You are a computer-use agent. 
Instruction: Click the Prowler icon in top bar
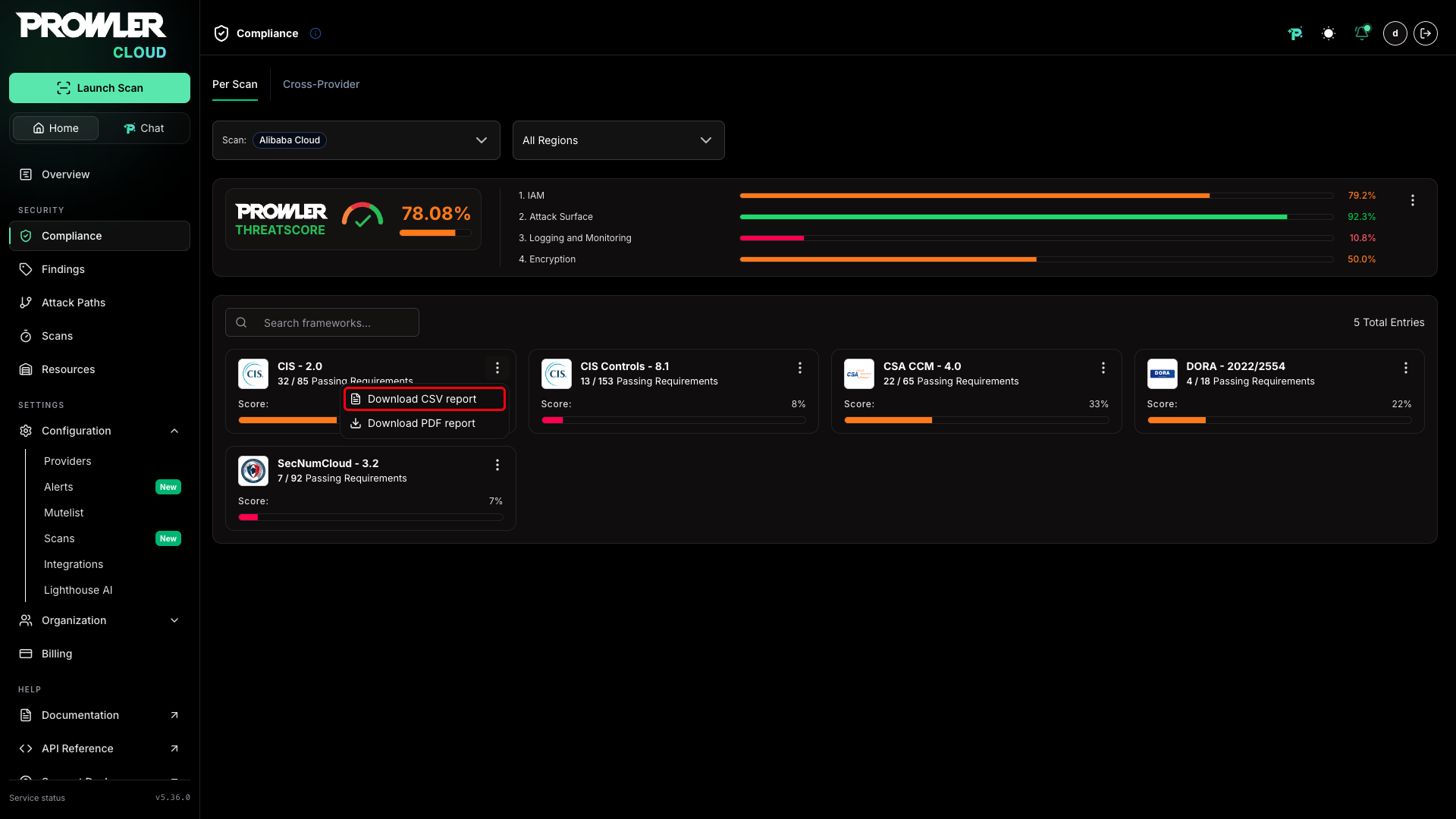pyautogui.click(x=1295, y=33)
